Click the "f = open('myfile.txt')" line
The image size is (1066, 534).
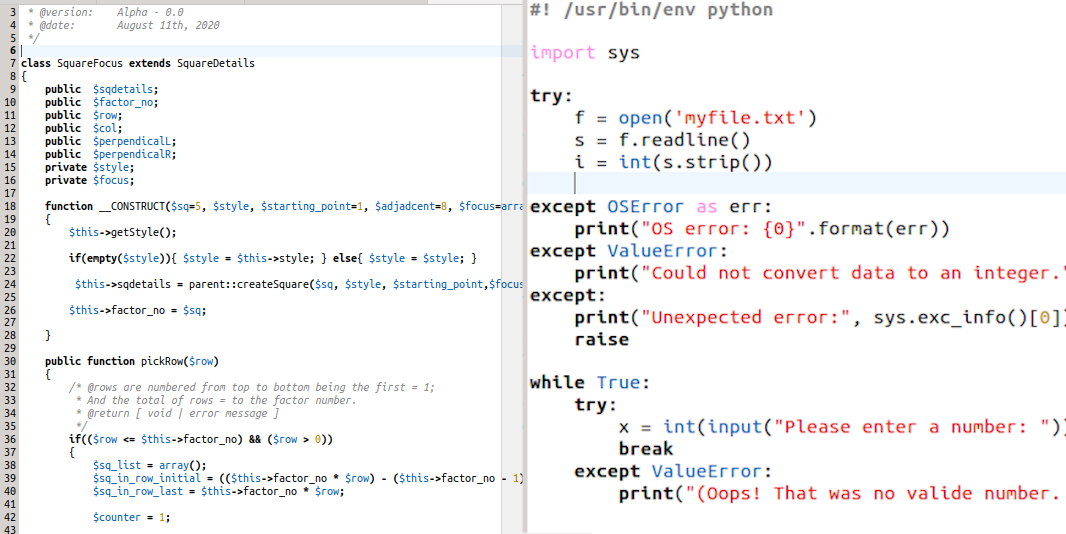[695, 118]
